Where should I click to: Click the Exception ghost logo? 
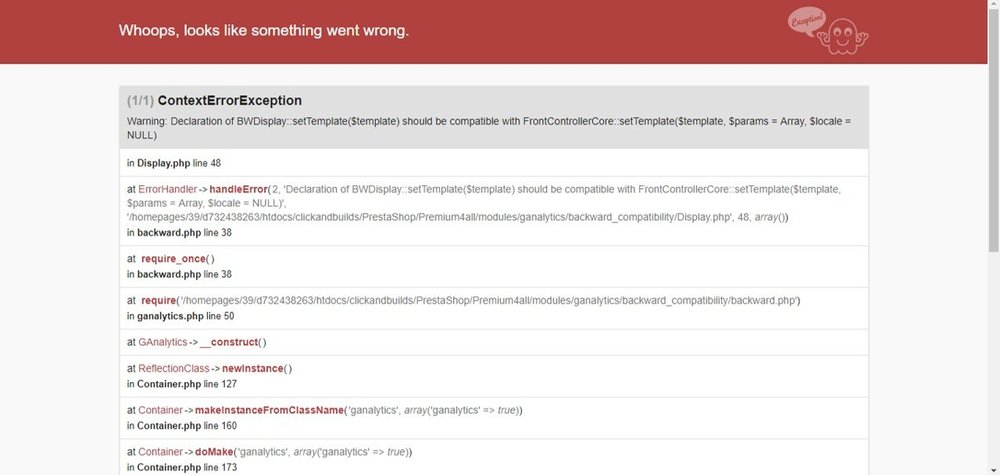[843, 36]
